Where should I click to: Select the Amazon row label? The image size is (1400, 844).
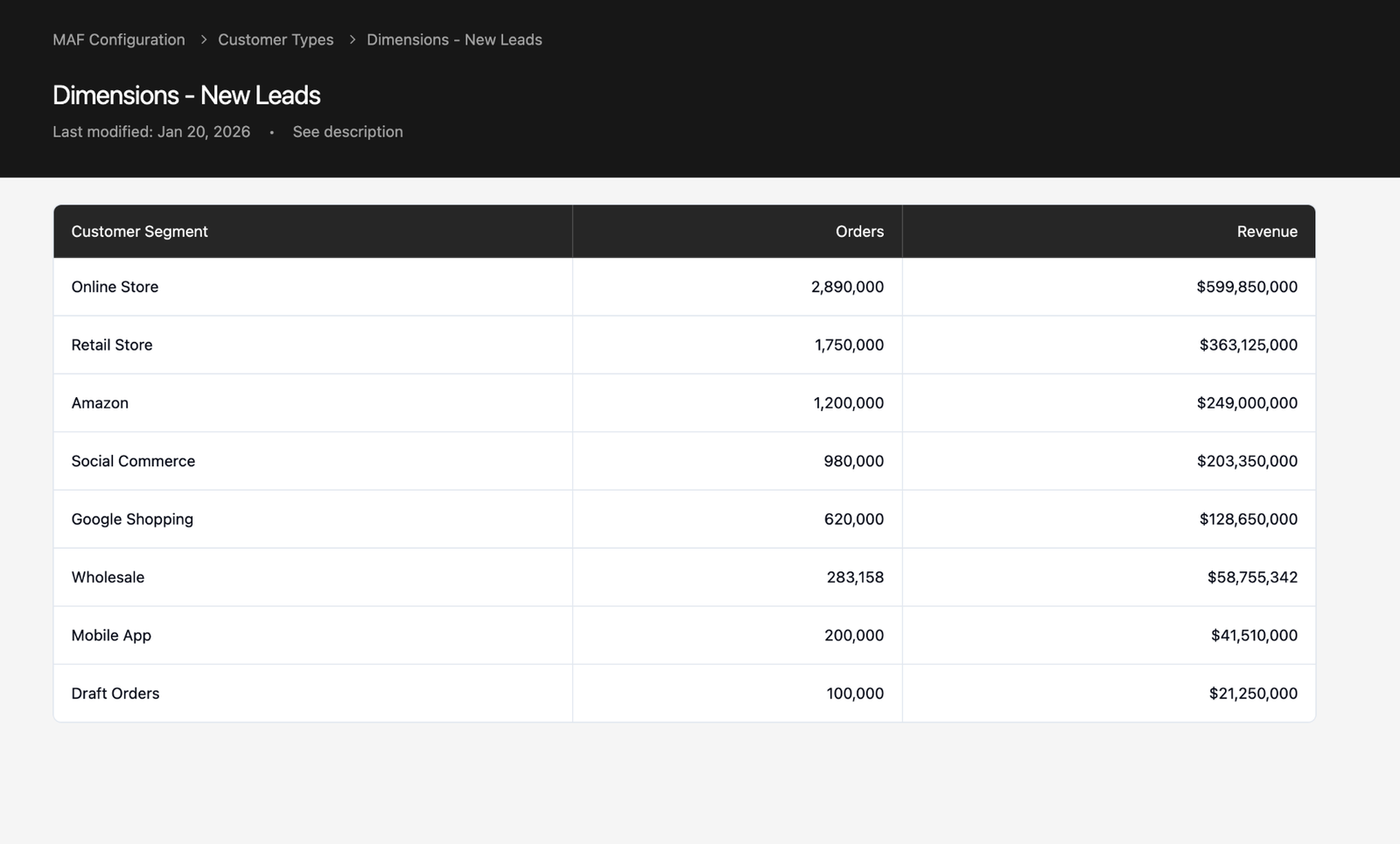point(100,403)
